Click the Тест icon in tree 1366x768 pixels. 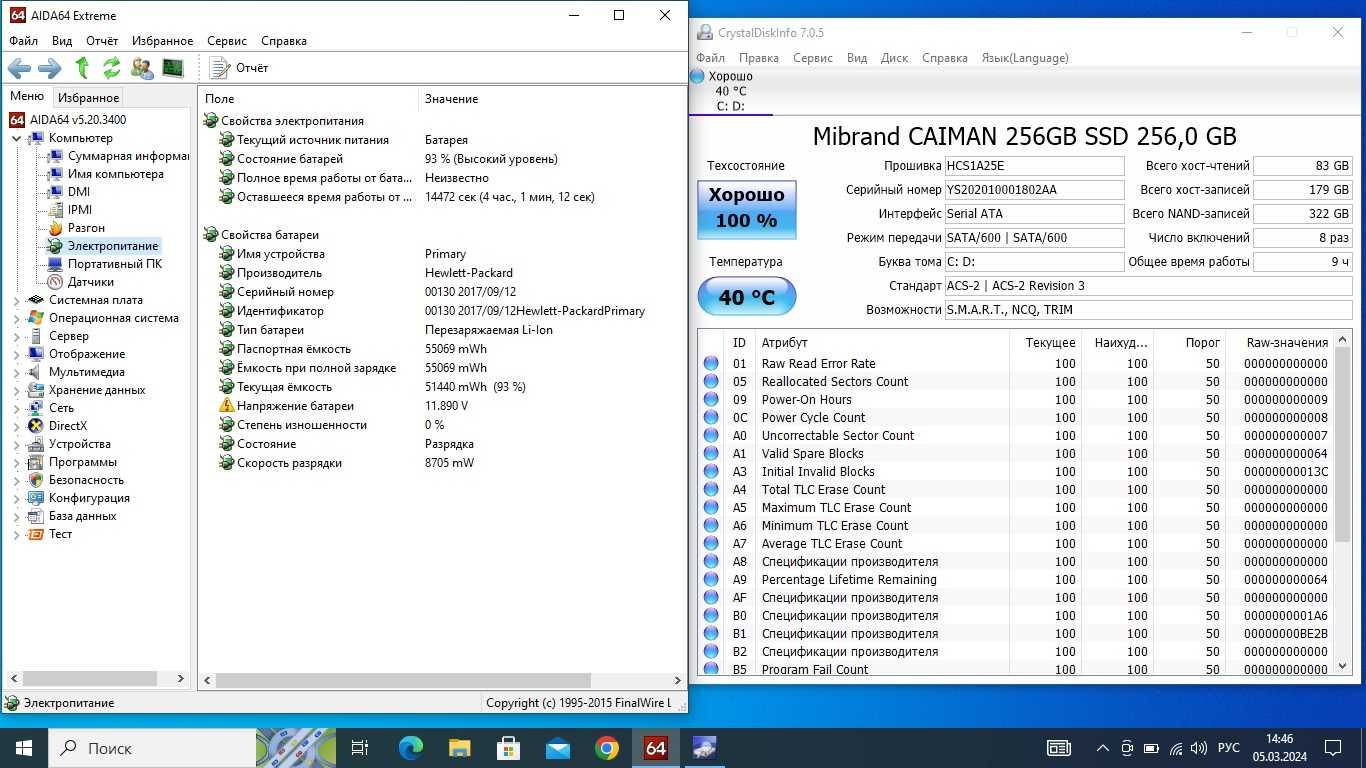click(x=36, y=534)
